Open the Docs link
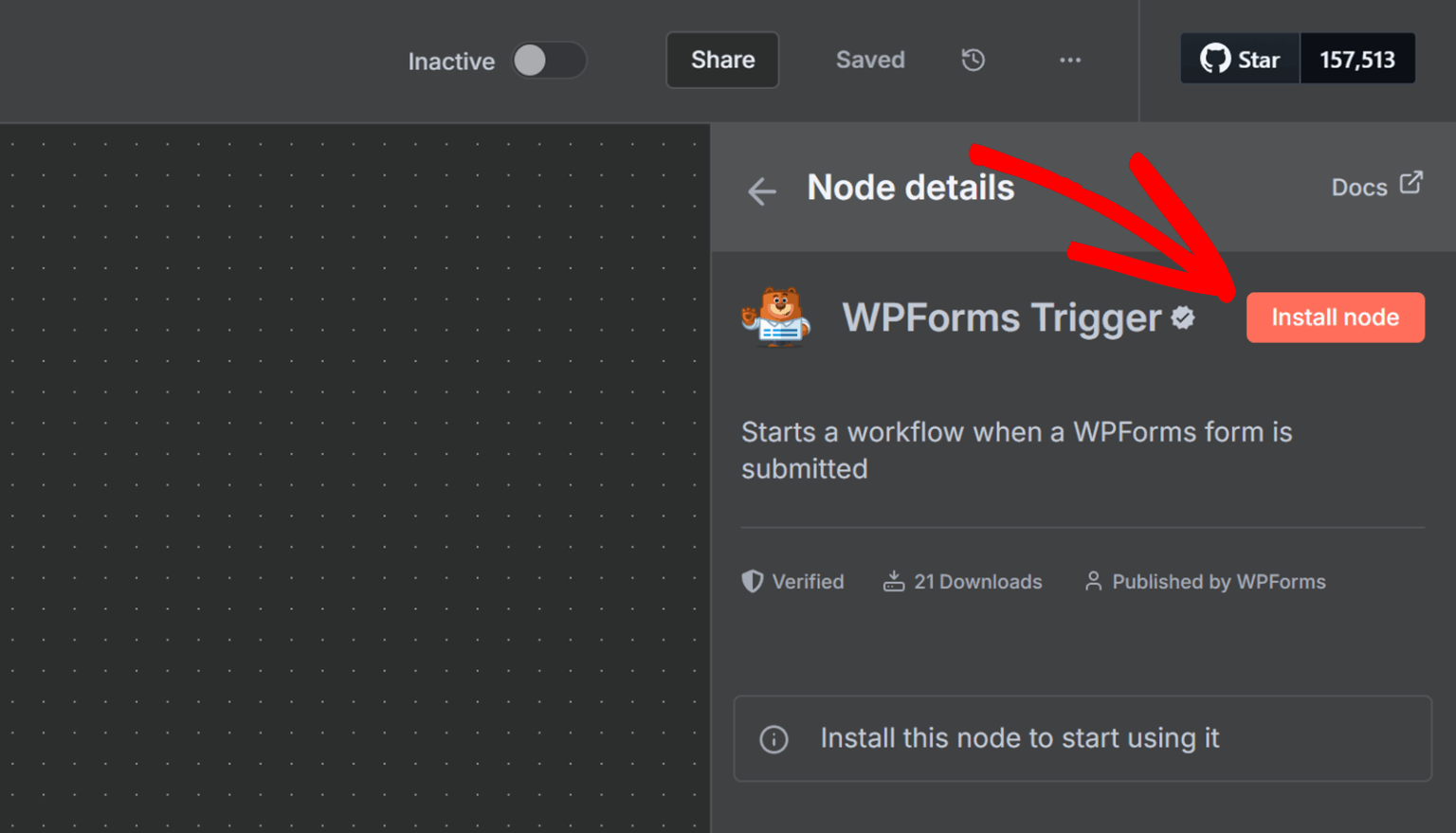Screen dimensions: 1456x833 pos(1358,187)
